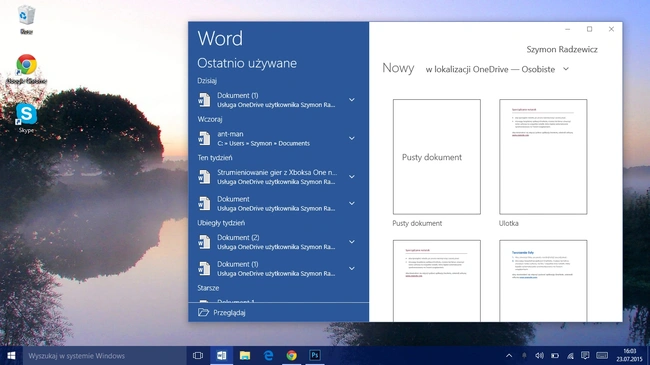The width and height of the screenshot is (650, 365).
Task: Click the Photoshop taskbar icon
Action: 315,355
